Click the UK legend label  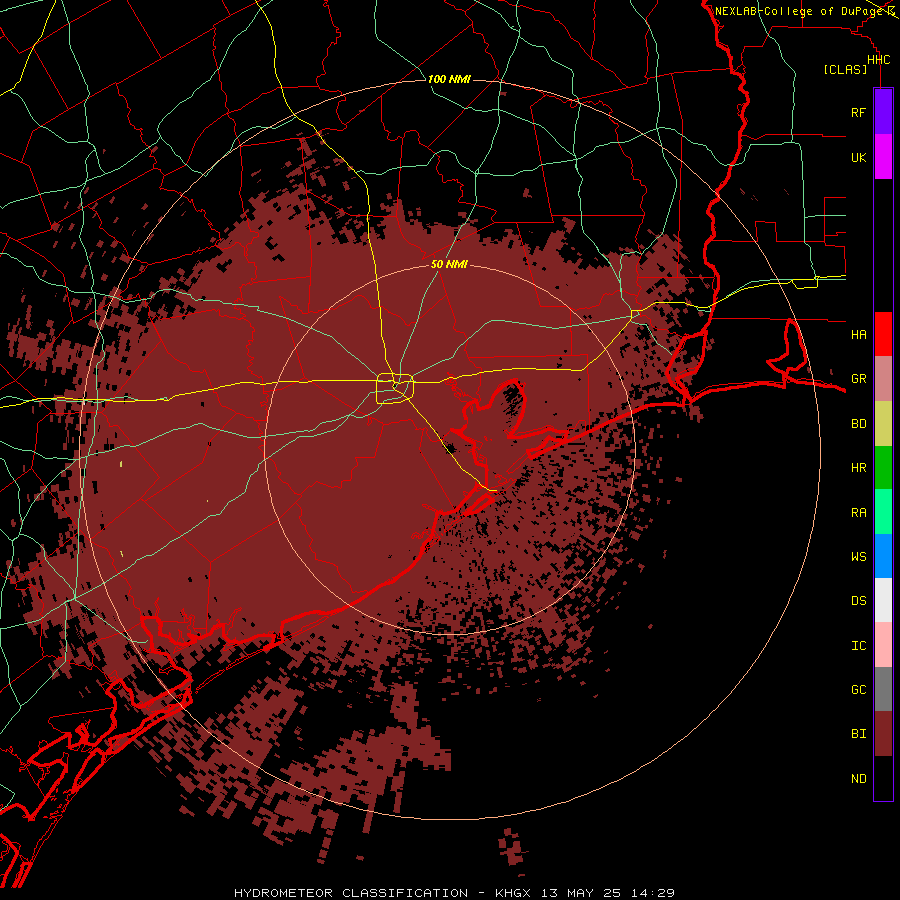coord(858,157)
